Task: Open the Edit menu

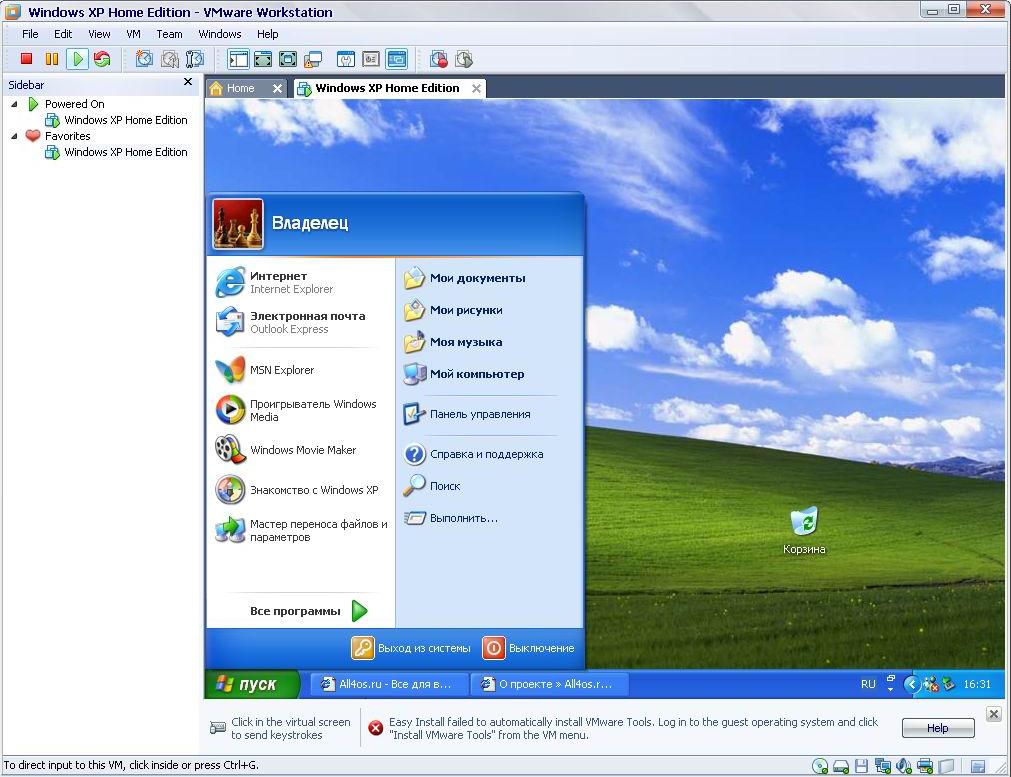Action: point(63,34)
